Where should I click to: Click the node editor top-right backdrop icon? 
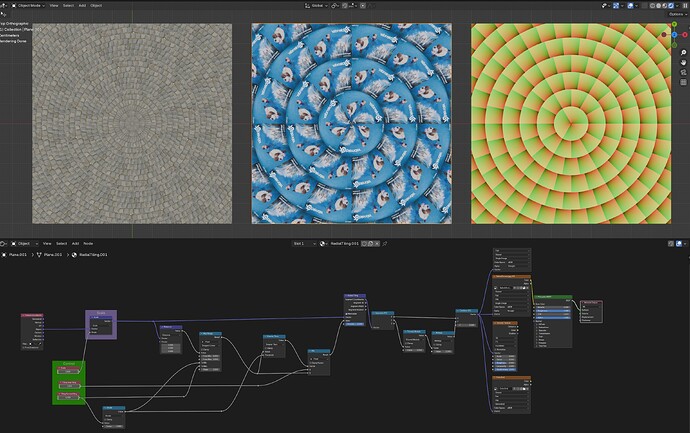(x=671, y=243)
